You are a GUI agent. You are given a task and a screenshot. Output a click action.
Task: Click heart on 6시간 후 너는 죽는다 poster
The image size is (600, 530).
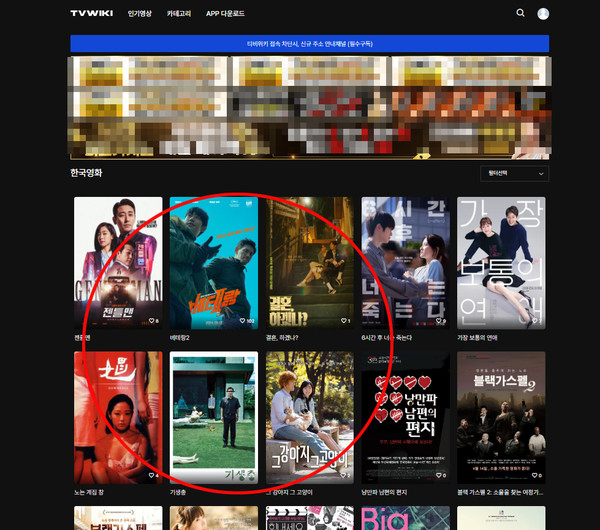(x=439, y=321)
